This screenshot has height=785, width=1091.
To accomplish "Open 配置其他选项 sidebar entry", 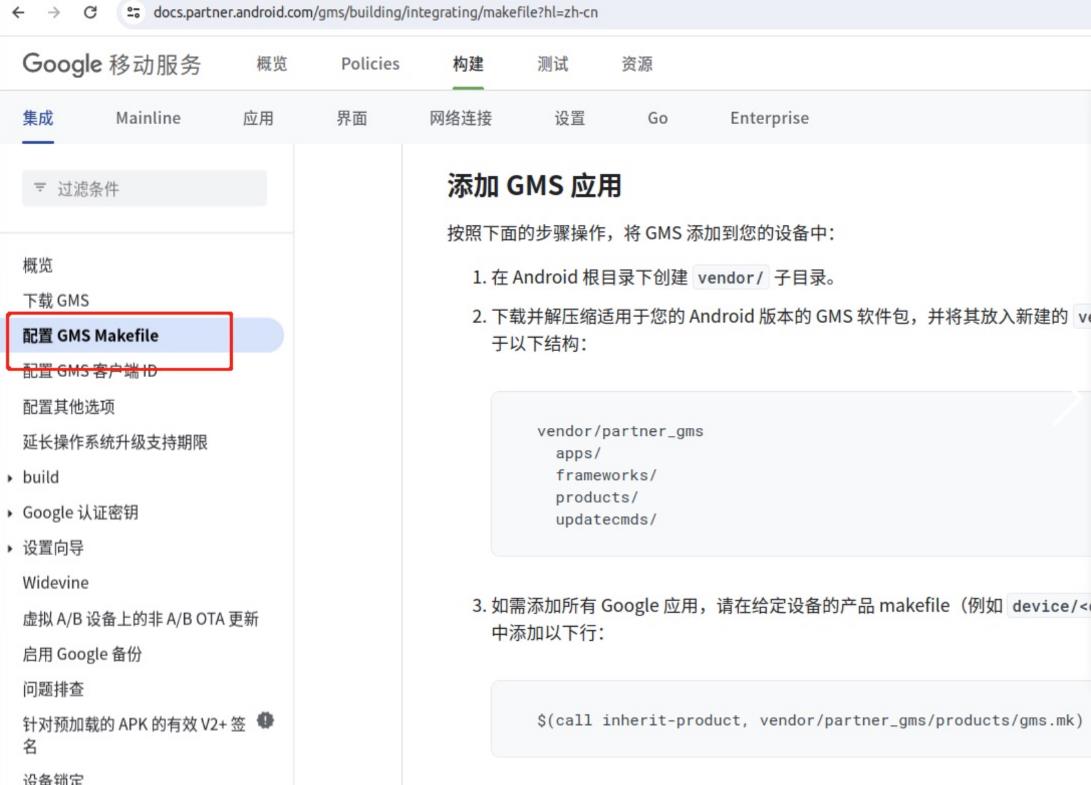I will click(x=68, y=406).
